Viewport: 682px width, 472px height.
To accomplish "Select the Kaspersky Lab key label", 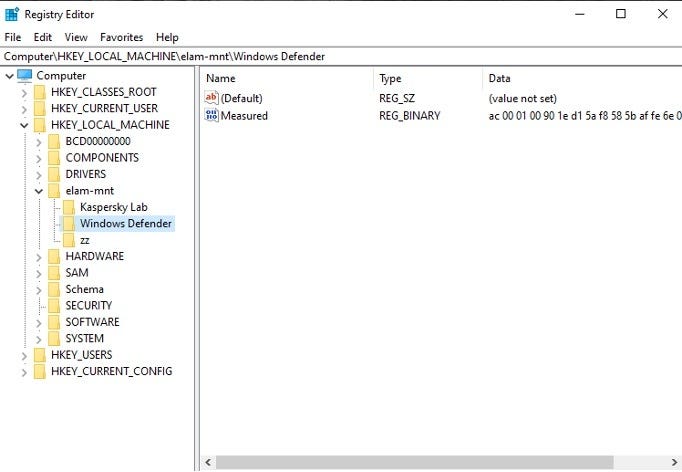I will point(114,207).
